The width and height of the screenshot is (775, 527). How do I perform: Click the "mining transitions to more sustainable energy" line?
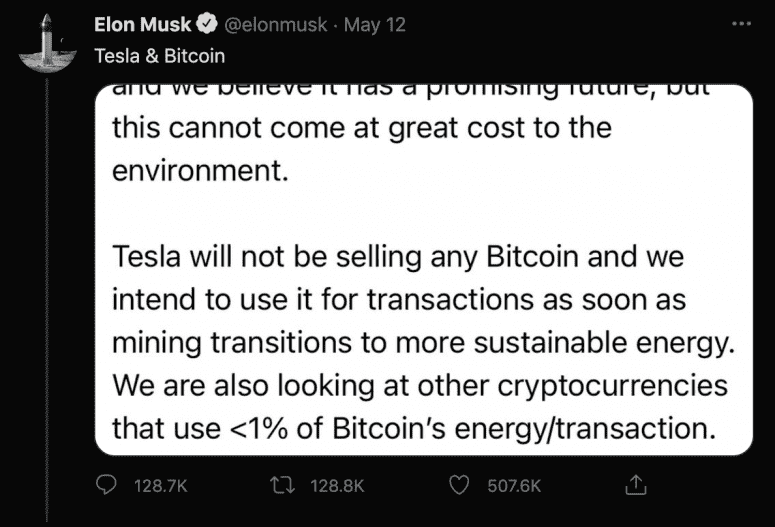423,343
